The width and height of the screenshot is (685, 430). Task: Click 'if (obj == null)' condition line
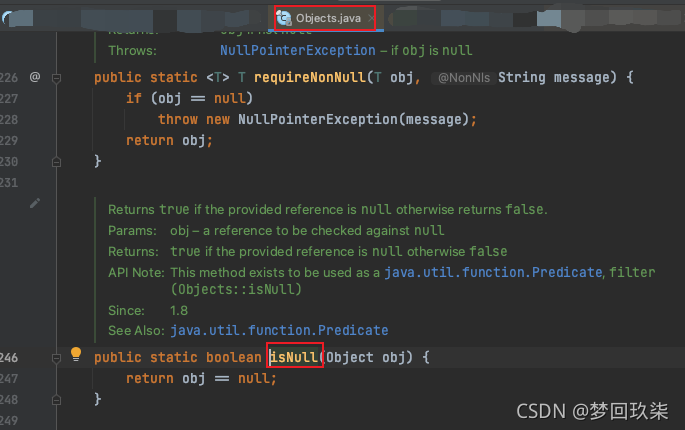click(x=189, y=99)
